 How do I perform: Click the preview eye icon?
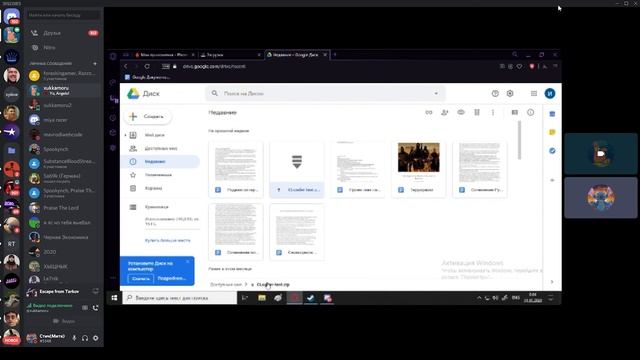pos(460,112)
